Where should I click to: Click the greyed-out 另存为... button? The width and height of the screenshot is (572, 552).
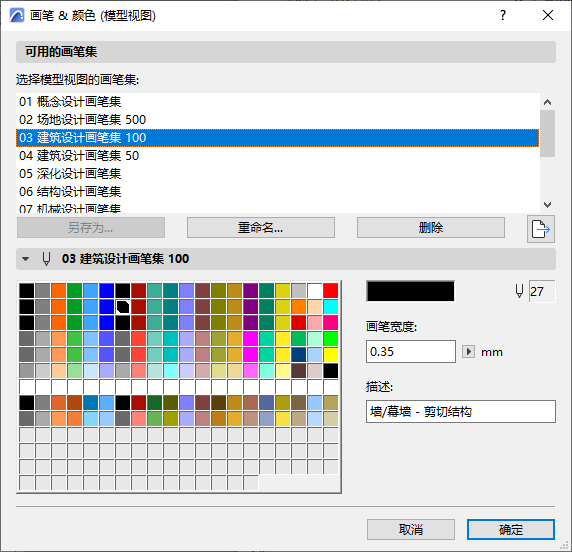(x=90, y=228)
